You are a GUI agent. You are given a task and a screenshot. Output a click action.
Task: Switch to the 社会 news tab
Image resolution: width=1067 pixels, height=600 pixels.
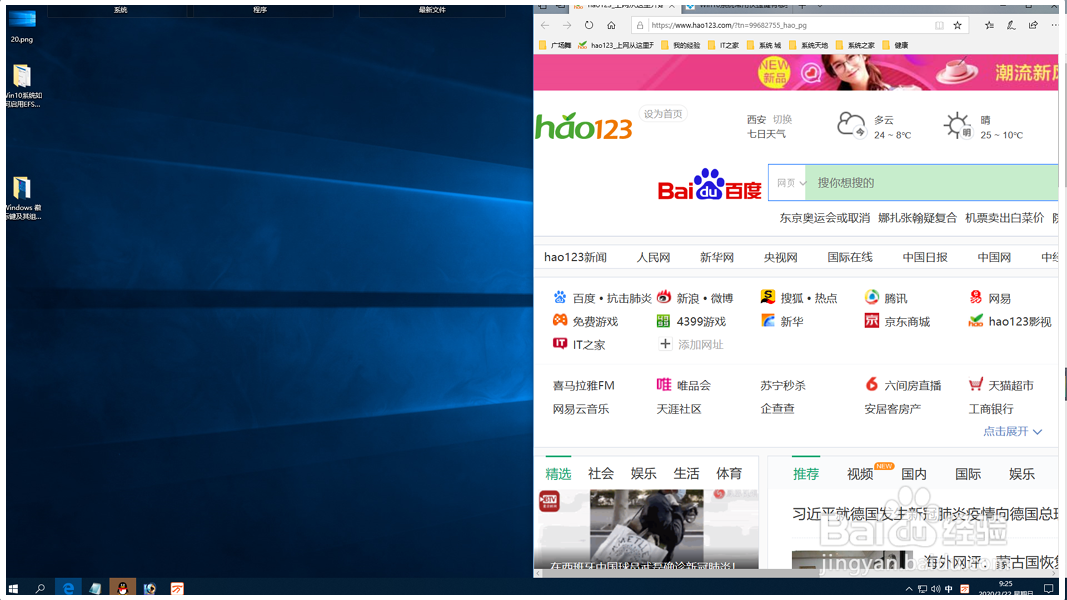(601, 473)
